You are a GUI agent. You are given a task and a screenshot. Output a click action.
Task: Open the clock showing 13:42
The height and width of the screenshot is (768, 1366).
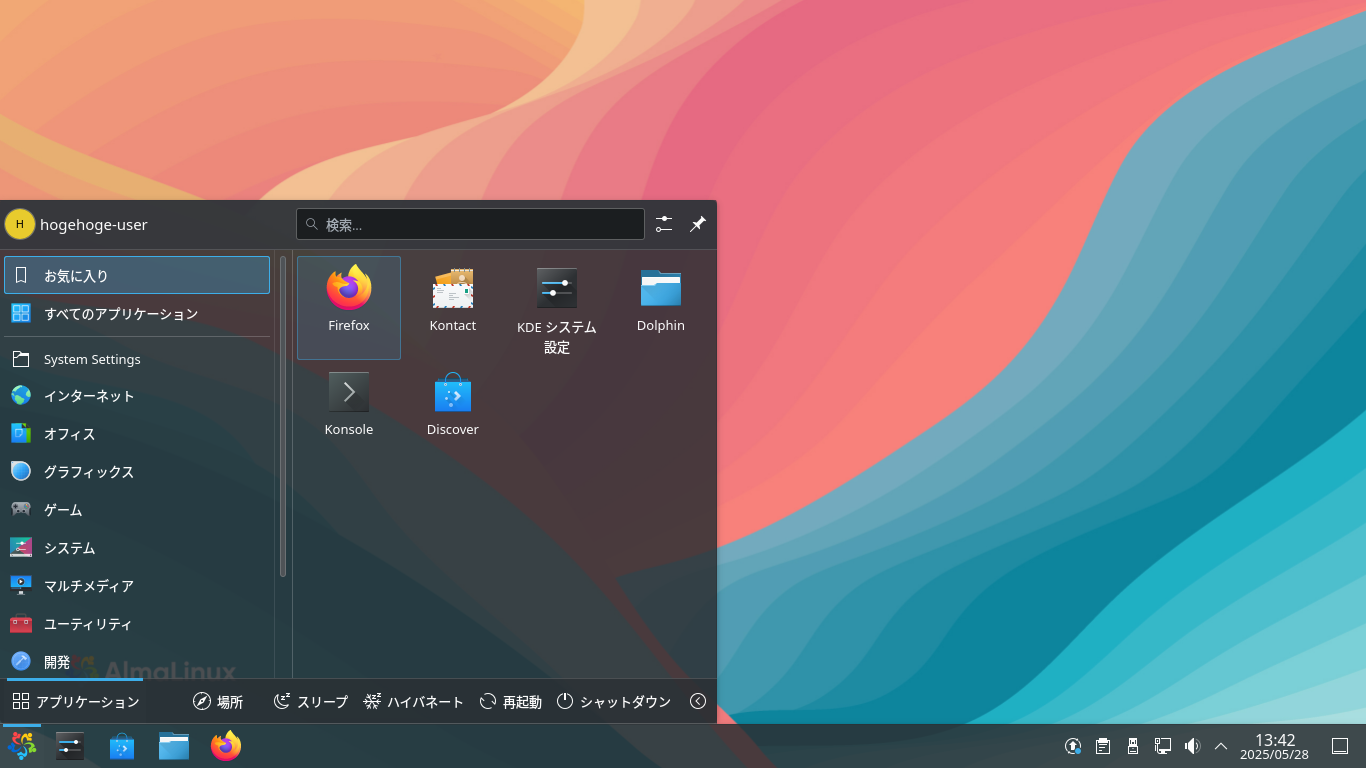click(1275, 746)
